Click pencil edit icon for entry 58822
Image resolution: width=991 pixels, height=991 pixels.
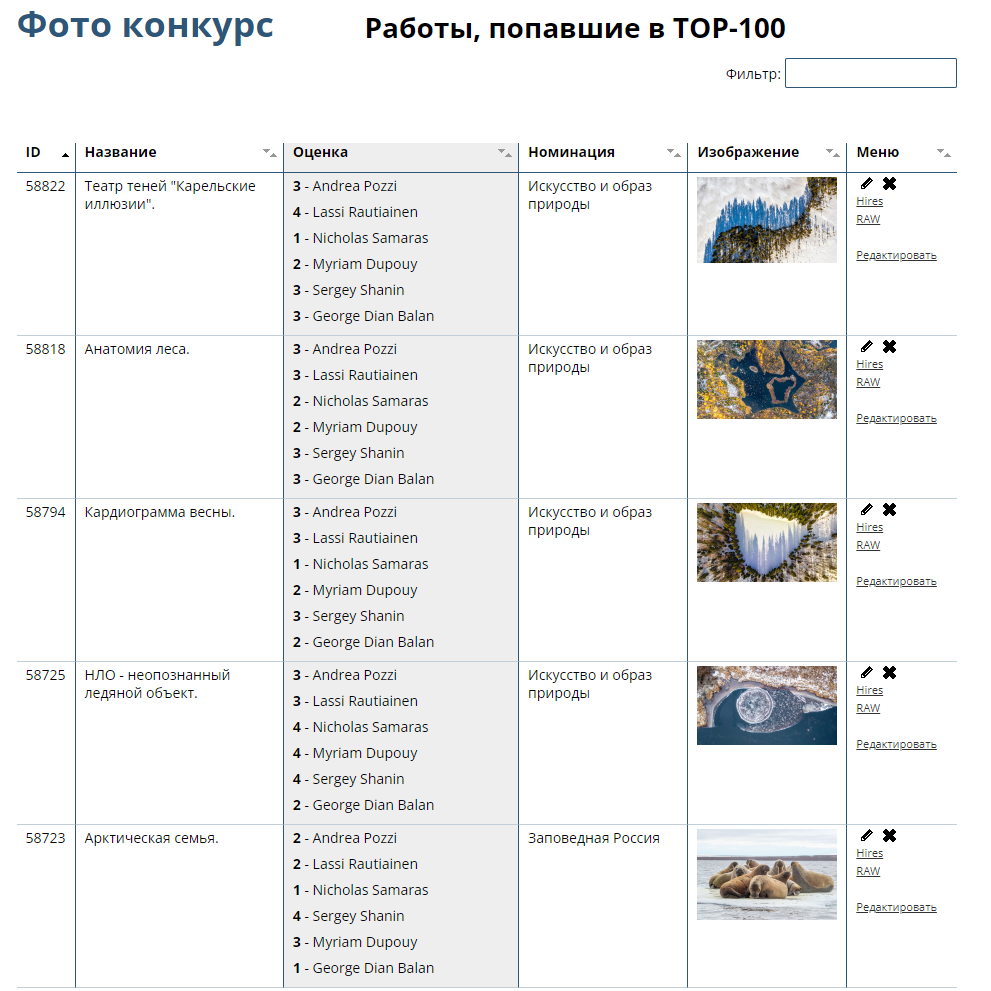coord(866,183)
